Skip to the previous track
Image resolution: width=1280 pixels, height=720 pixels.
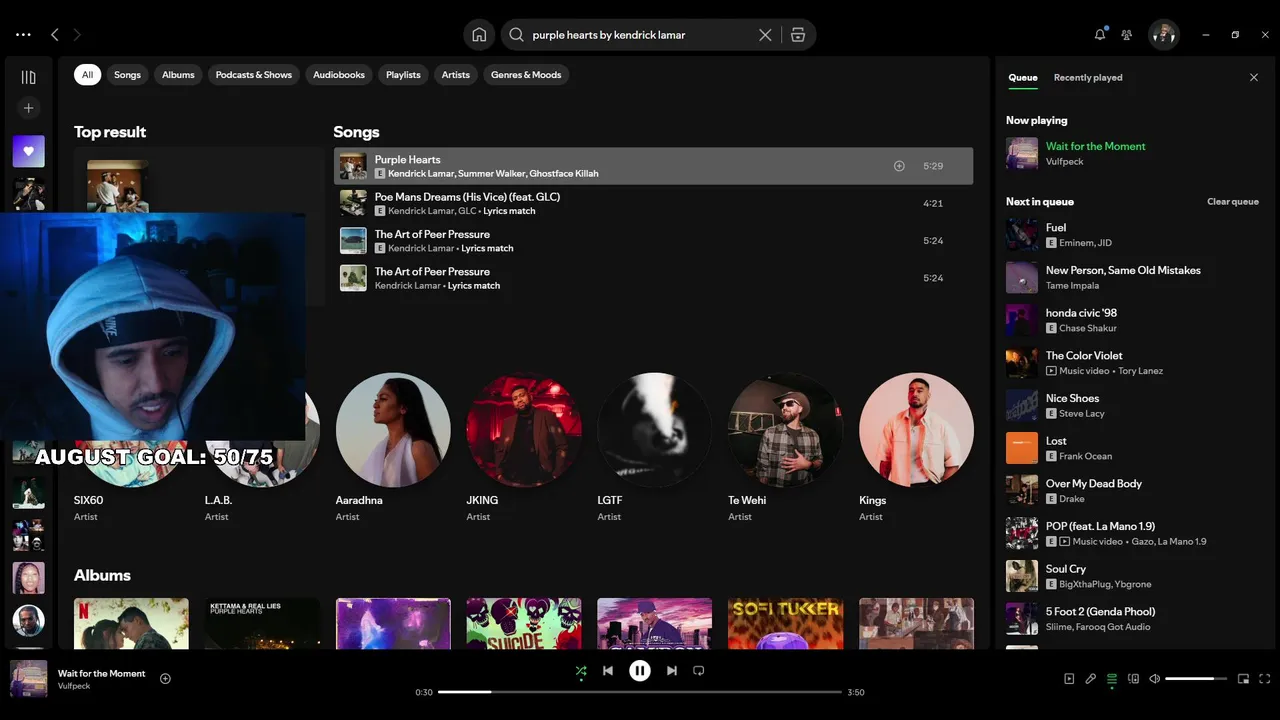coord(607,671)
